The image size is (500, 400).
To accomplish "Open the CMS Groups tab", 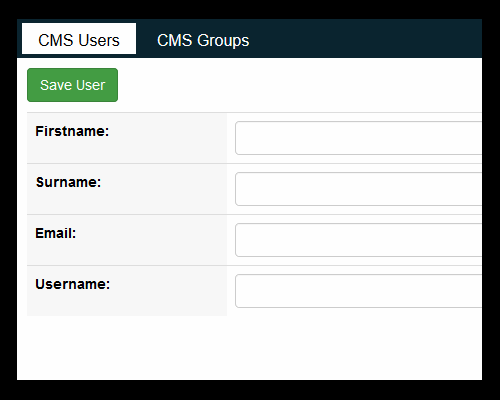I will tap(203, 40).
